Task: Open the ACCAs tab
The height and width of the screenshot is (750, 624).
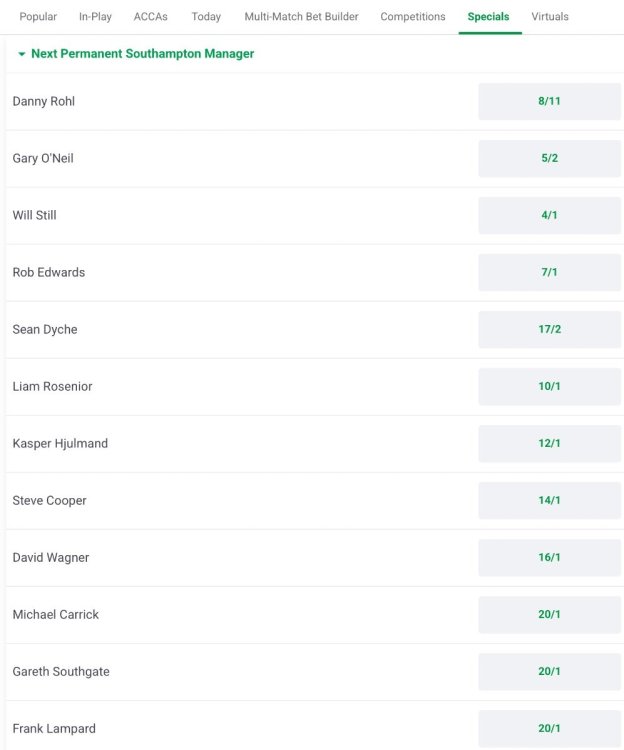Action: [151, 17]
